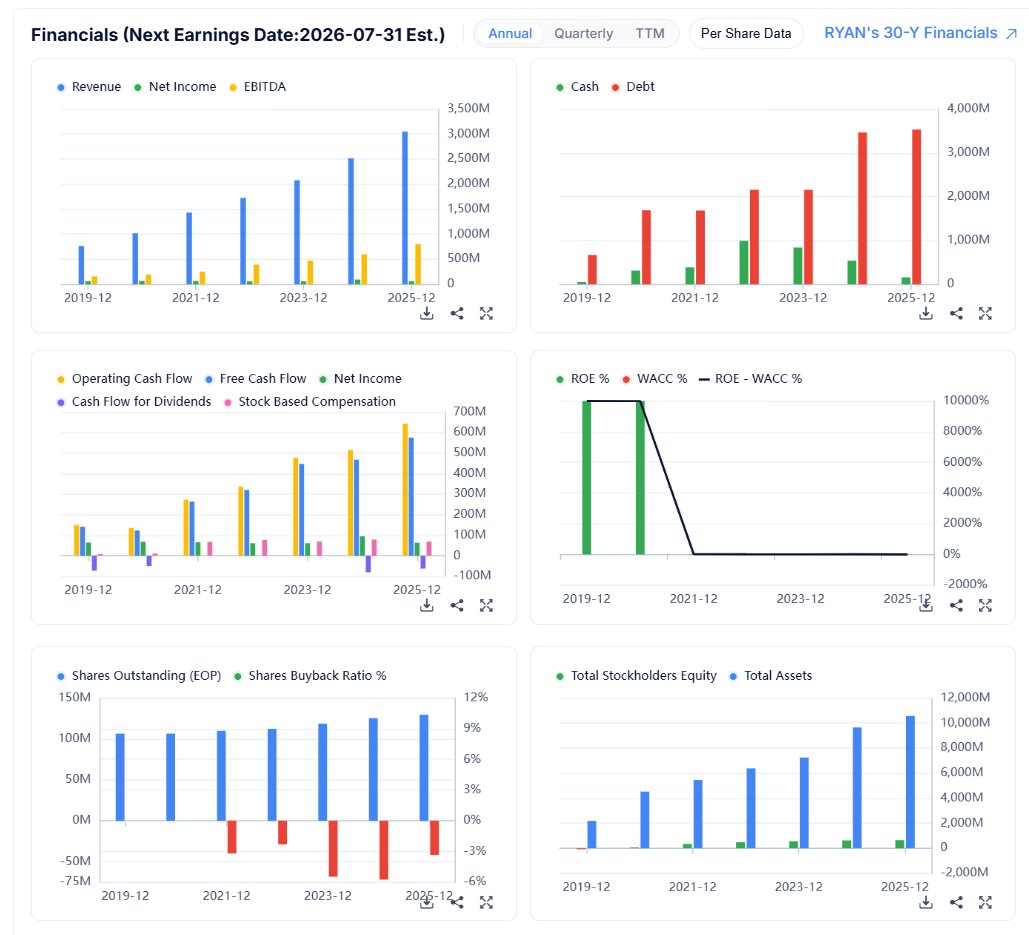The height and width of the screenshot is (935, 1029).
Task: Share the Shares Outstanding chart
Action: pyautogui.click(x=457, y=903)
